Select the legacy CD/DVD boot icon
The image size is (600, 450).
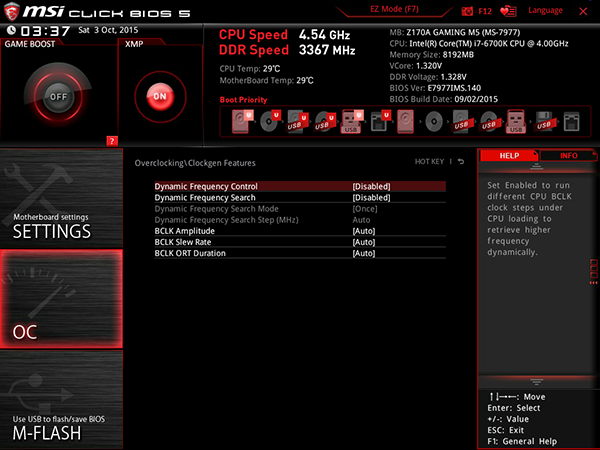click(434, 122)
